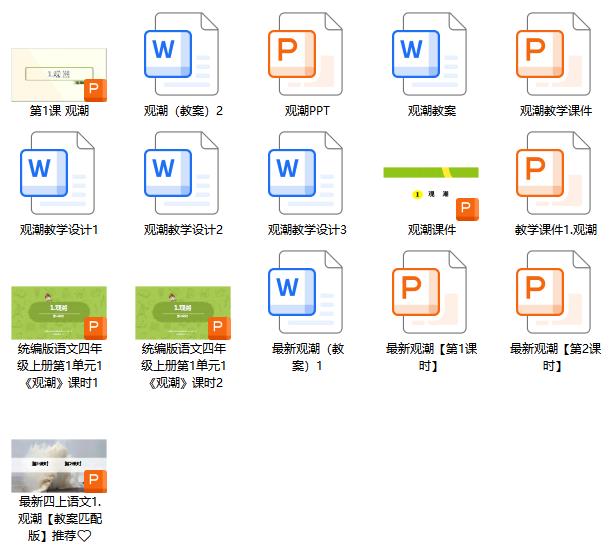Screen dimensions: 612x552
Task: Open the 观潮PPT PowerPoint file icon
Action: [x=307, y=54]
